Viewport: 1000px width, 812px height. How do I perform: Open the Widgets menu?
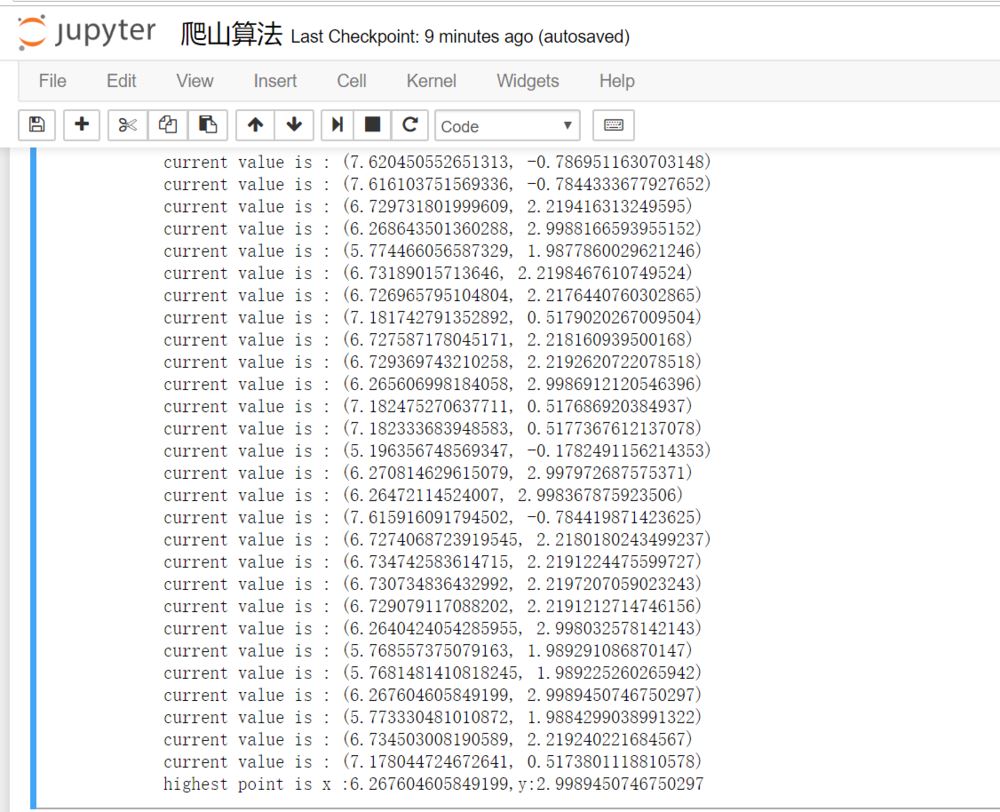click(x=527, y=81)
